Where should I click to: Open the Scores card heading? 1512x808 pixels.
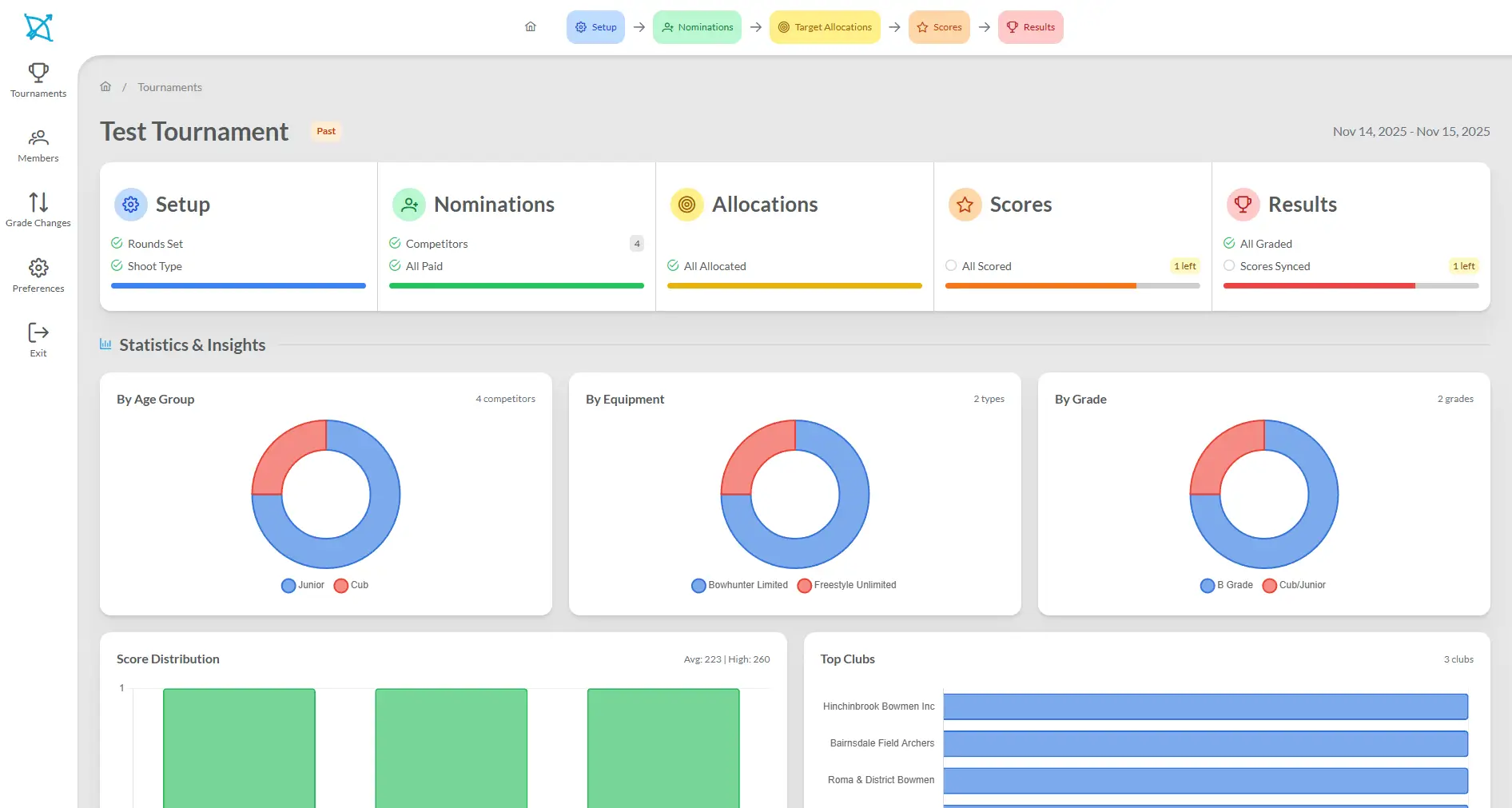[x=1021, y=205]
